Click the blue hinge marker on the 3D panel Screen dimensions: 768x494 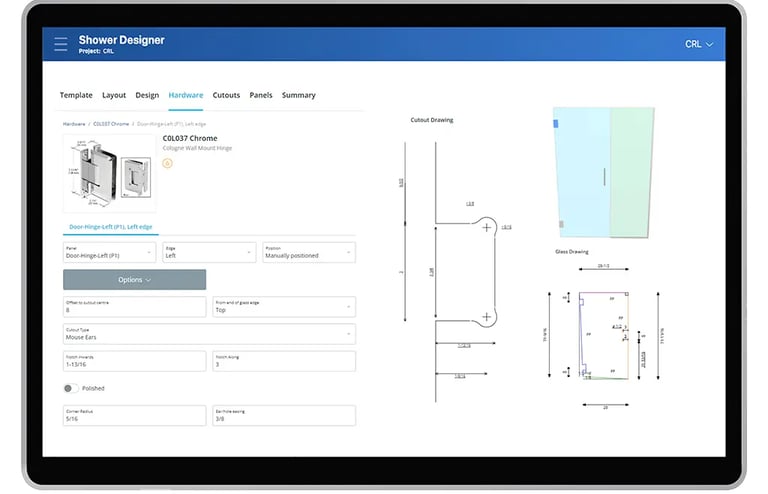pos(556,124)
